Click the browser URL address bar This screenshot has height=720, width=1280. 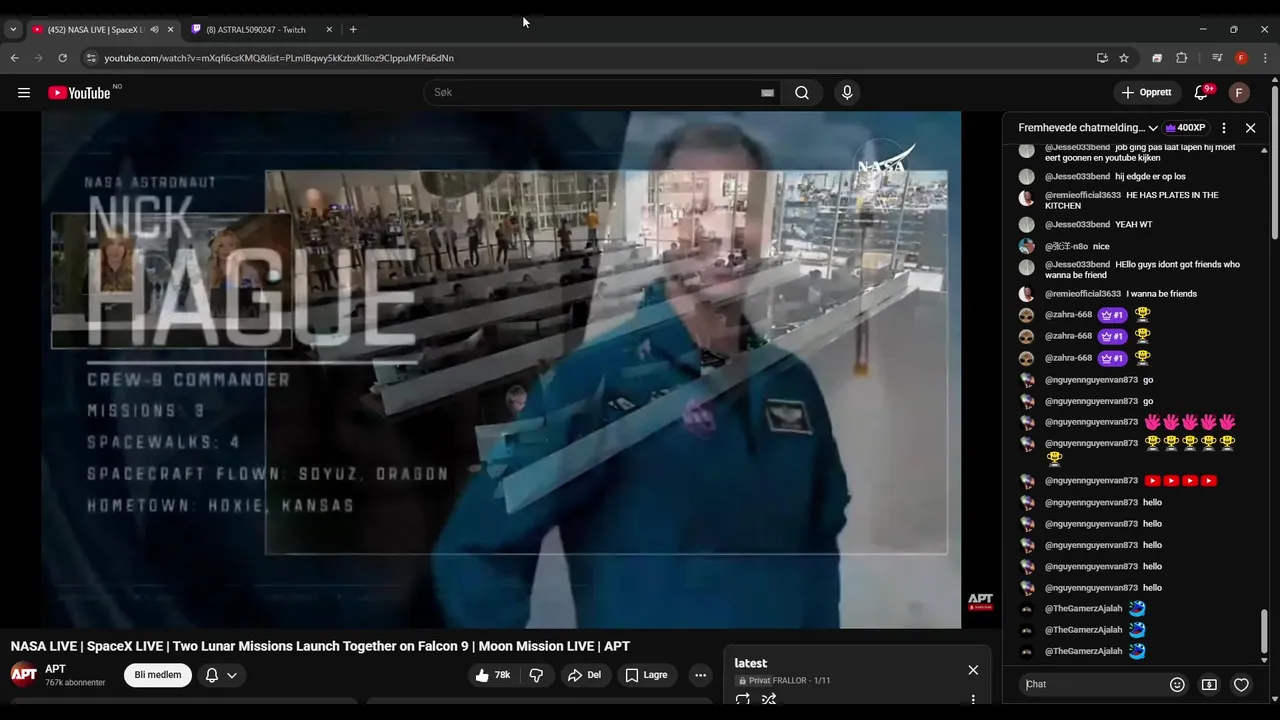tap(590, 58)
